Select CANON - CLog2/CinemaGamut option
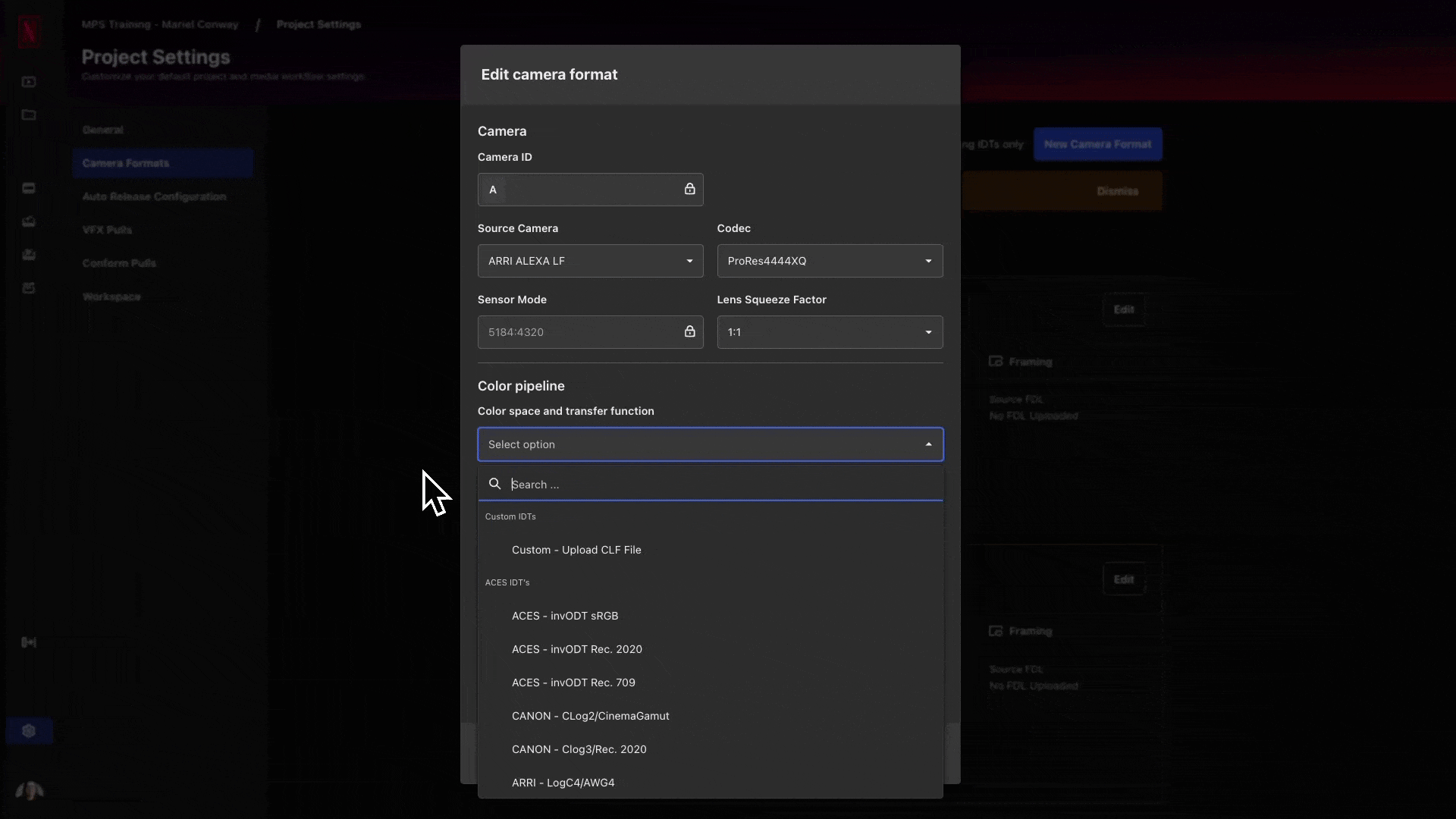This screenshot has height=819, width=1456. click(711, 716)
